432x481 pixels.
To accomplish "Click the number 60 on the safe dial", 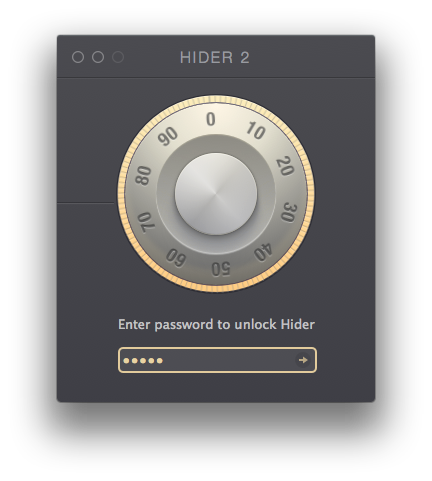I will point(176,258).
